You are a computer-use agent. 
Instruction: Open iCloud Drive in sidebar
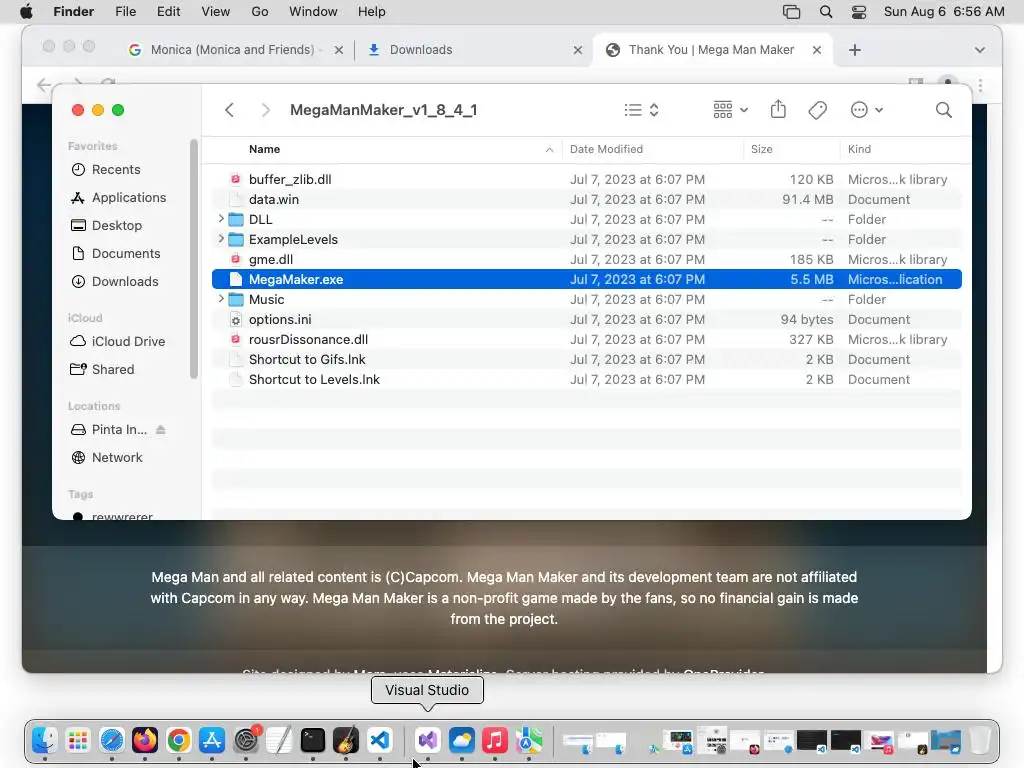(118, 342)
